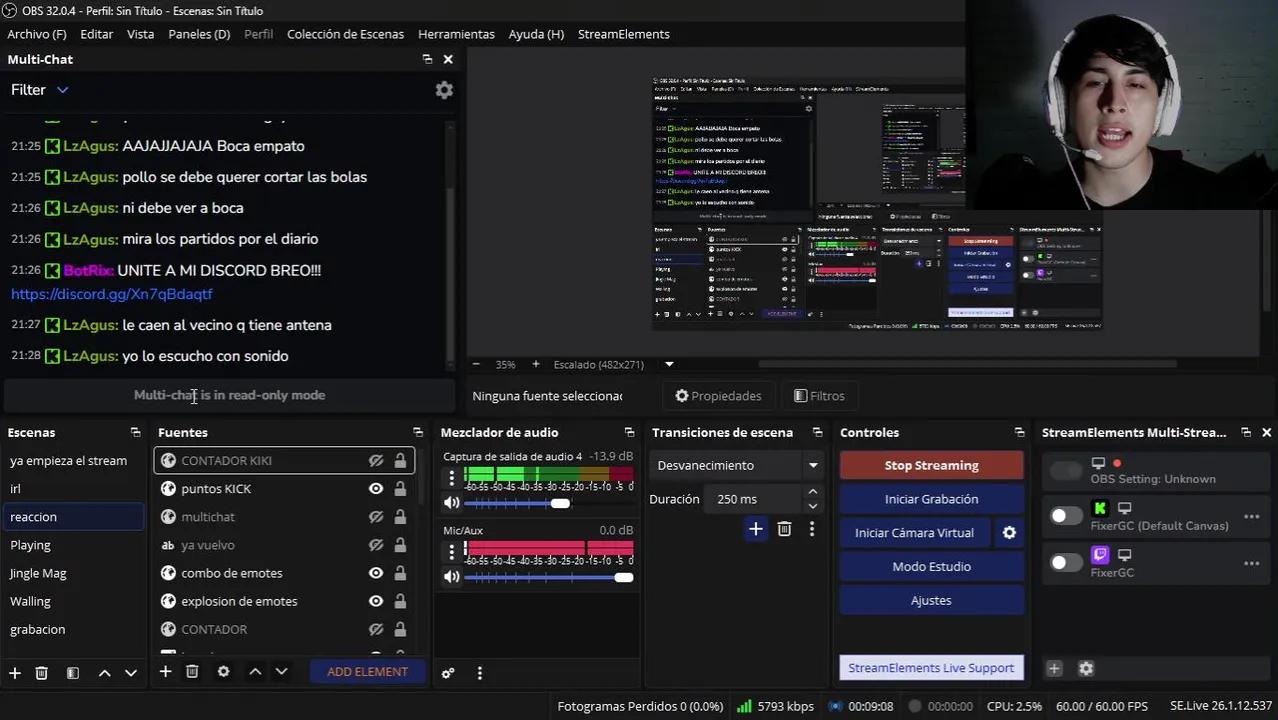Open options for Kick FixerGC Default Canvas
Image resolution: width=1278 pixels, height=720 pixels.
[x=1251, y=517]
